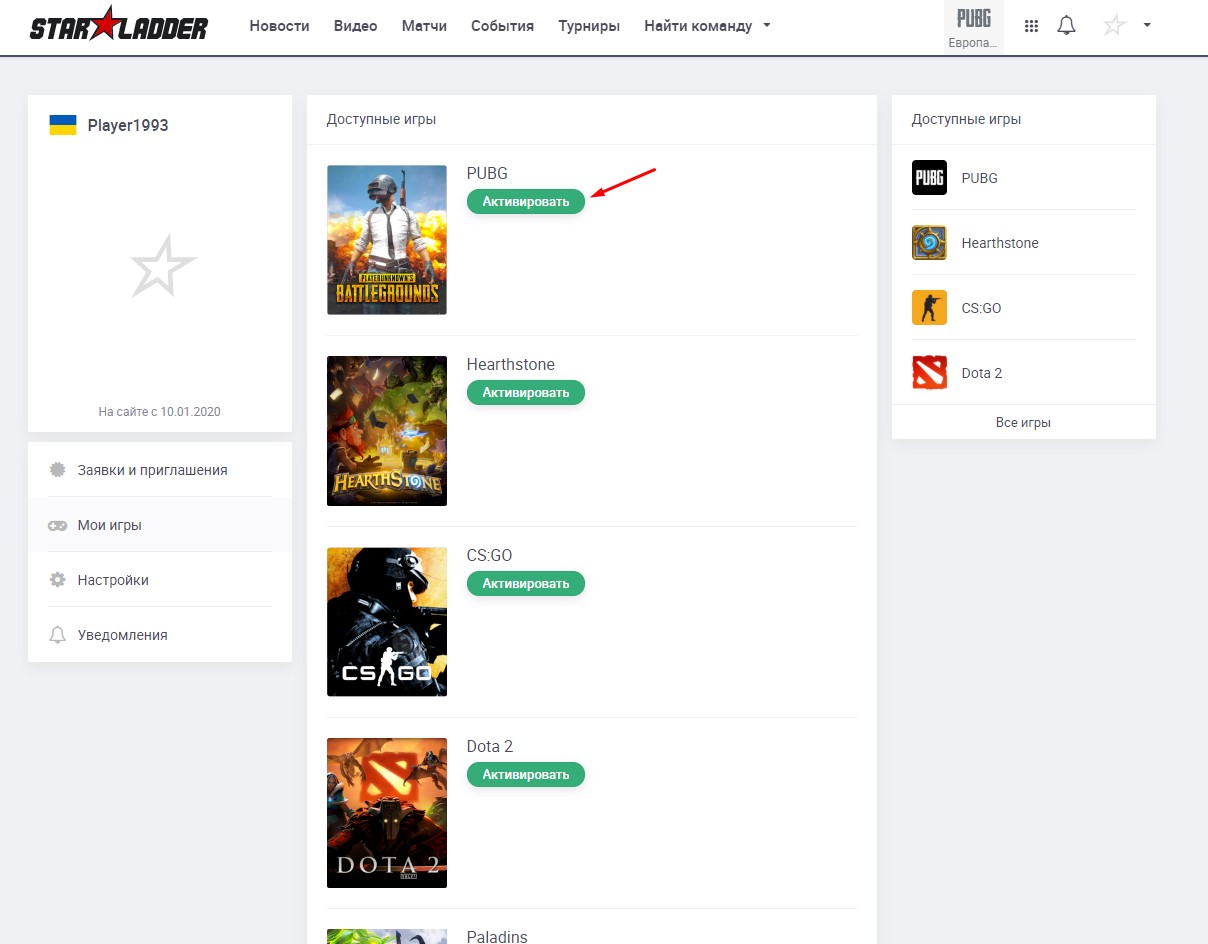The width and height of the screenshot is (1208, 944).
Task: Click the CS:GO cover thumbnail
Action: (386, 622)
